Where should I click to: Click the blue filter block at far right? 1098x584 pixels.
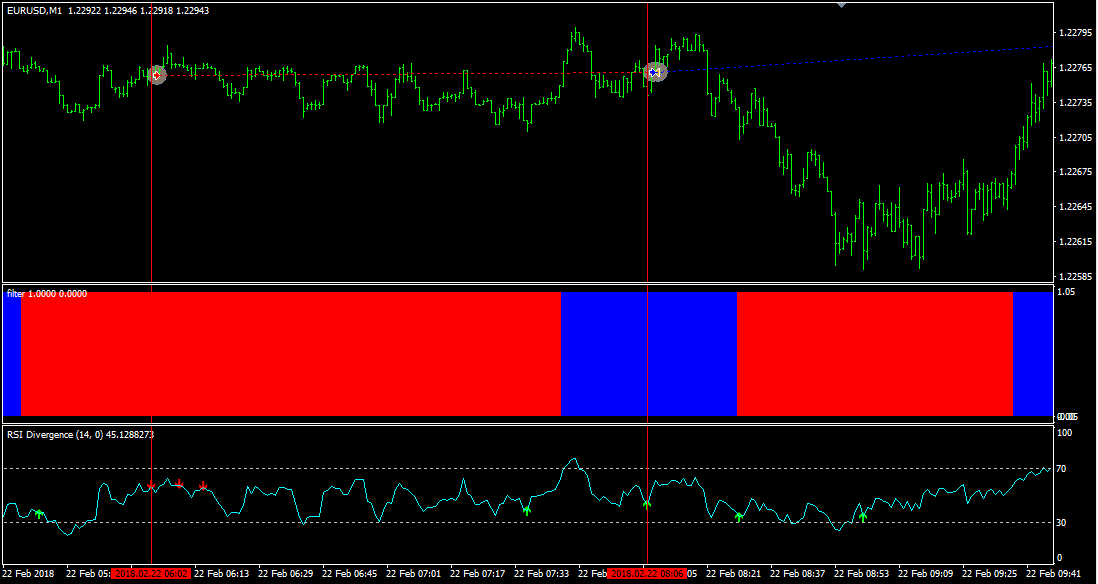pyautogui.click(x=1032, y=353)
